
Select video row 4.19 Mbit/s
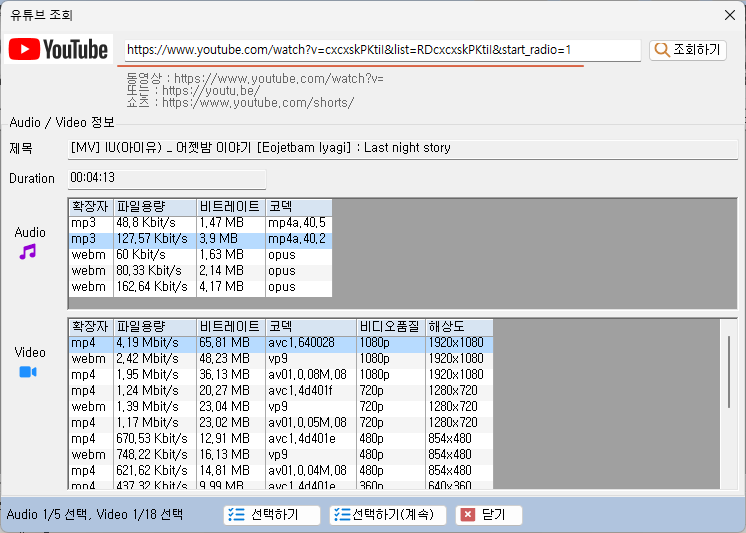point(281,343)
